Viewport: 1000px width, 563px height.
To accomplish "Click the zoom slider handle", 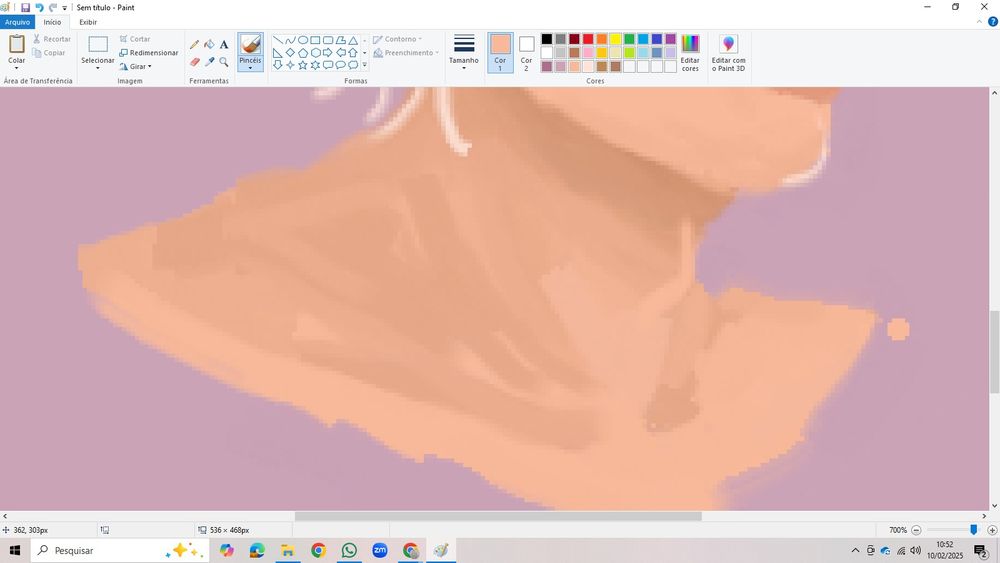I will [x=973, y=530].
